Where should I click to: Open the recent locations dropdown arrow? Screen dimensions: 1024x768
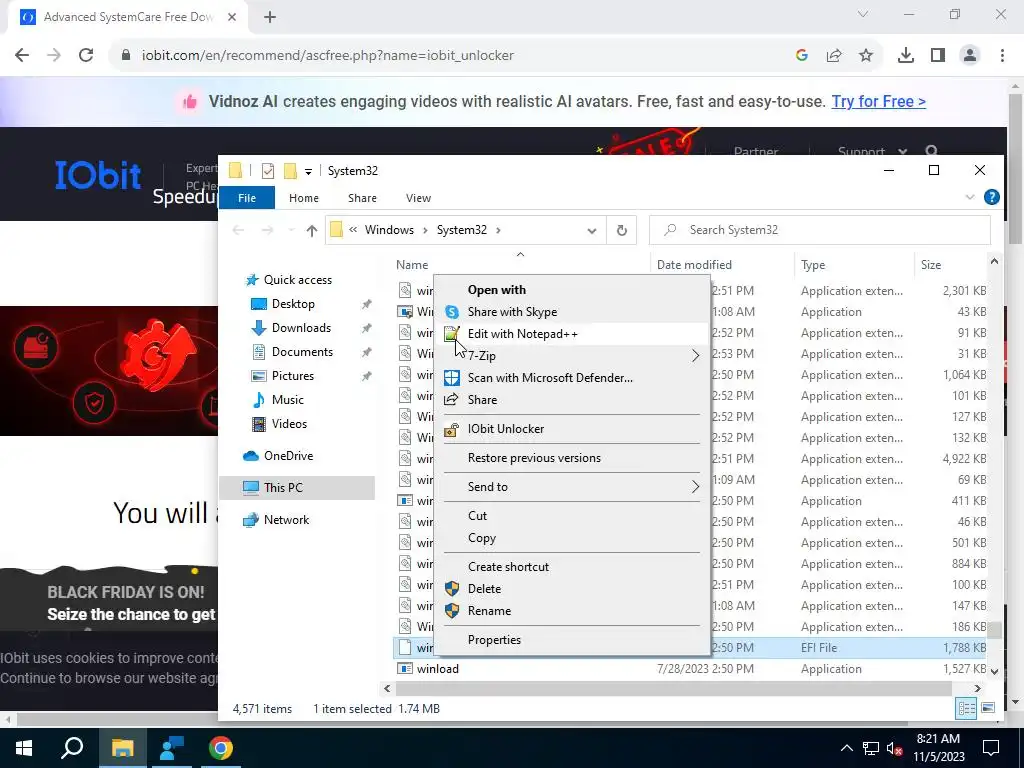(291, 231)
